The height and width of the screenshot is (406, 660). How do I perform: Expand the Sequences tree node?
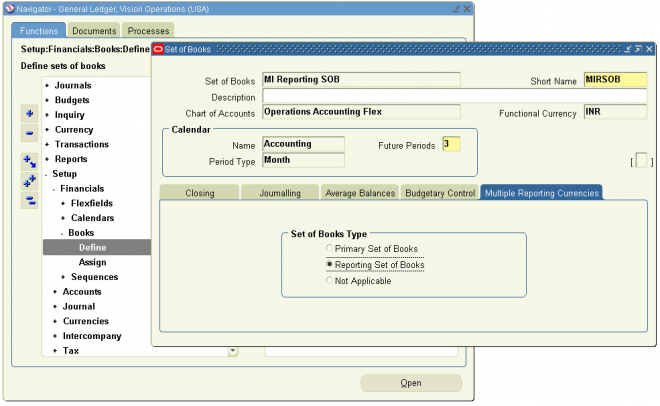(63, 277)
